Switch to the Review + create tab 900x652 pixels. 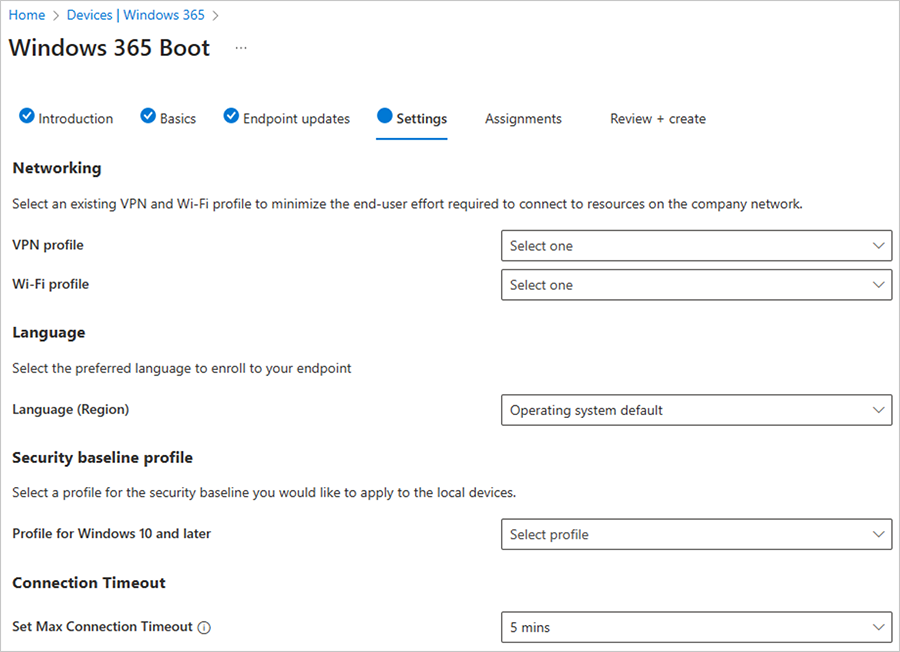point(657,118)
